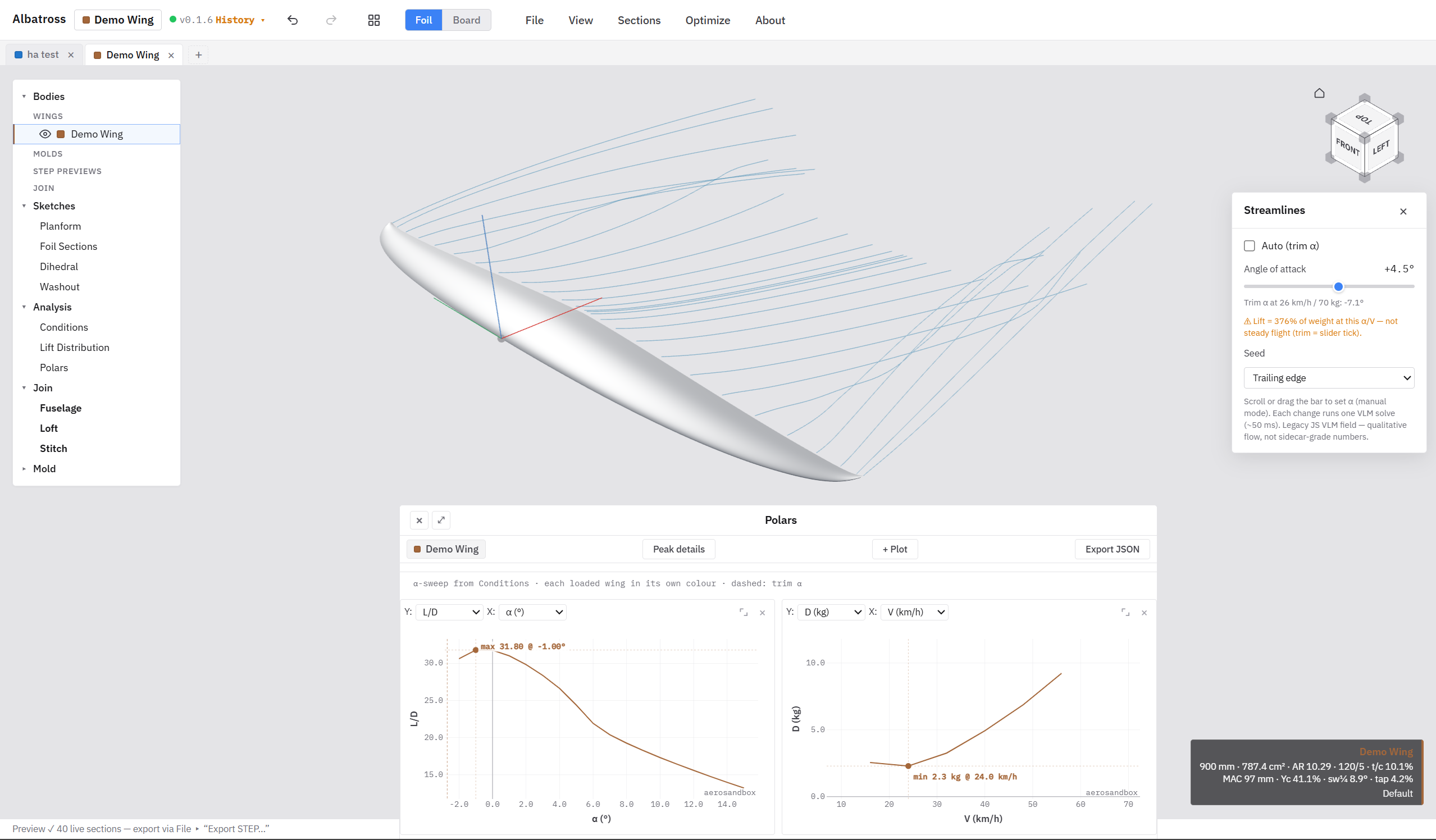The image size is (1436, 840).
Task: Click the + Plot button
Action: click(x=895, y=549)
